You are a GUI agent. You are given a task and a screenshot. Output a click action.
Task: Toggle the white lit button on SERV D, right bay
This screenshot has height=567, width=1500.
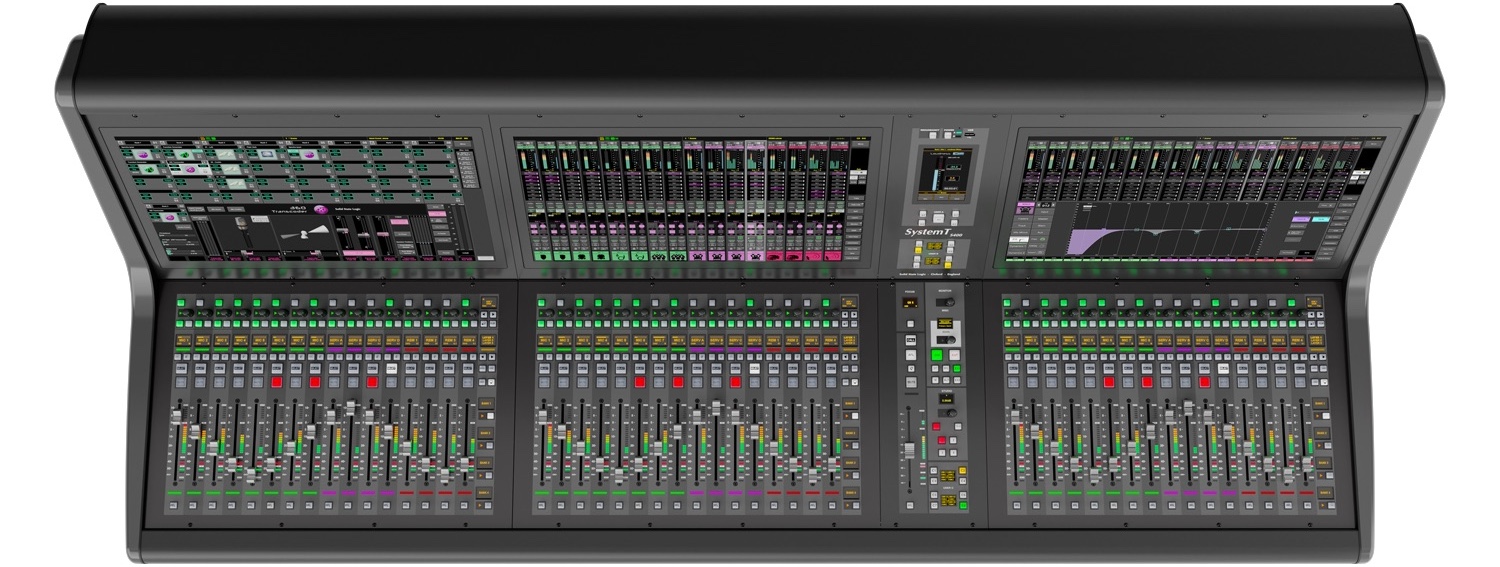click(1223, 368)
